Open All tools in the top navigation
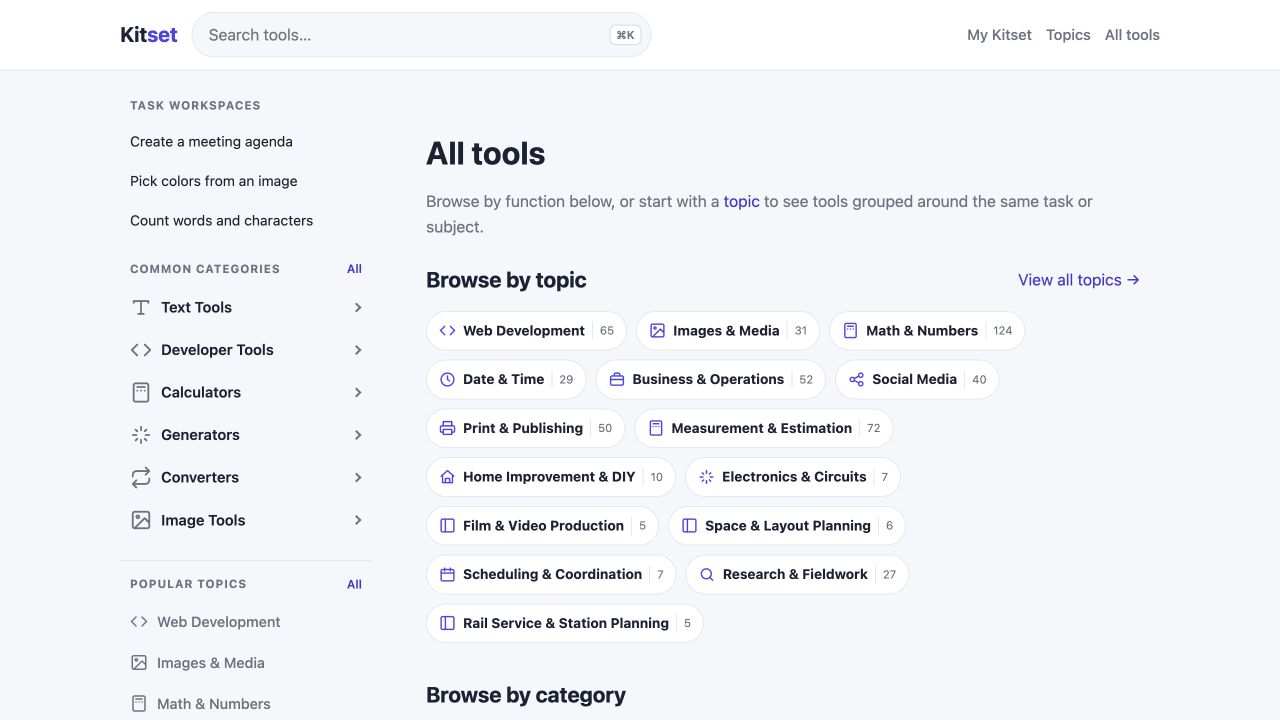This screenshot has width=1280, height=720. (x=1132, y=35)
